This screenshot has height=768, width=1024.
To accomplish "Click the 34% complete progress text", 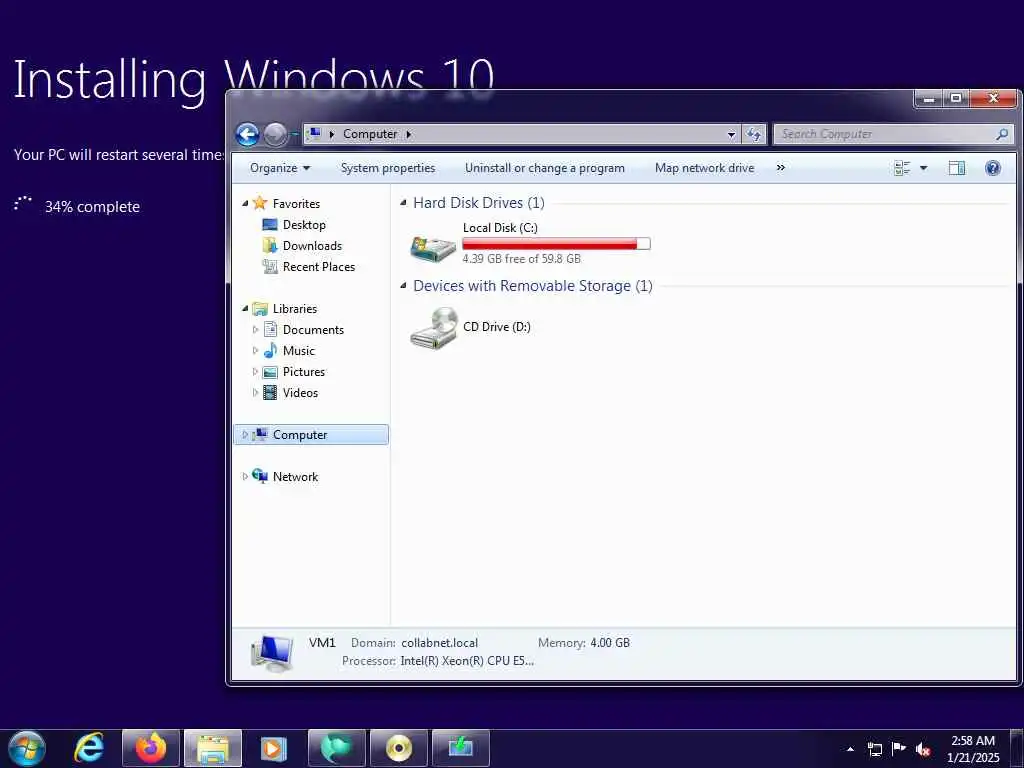I will tap(92, 207).
